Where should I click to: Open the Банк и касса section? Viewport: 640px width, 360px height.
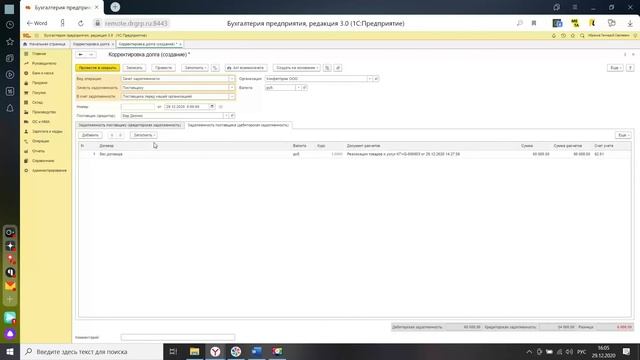[42, 73]
